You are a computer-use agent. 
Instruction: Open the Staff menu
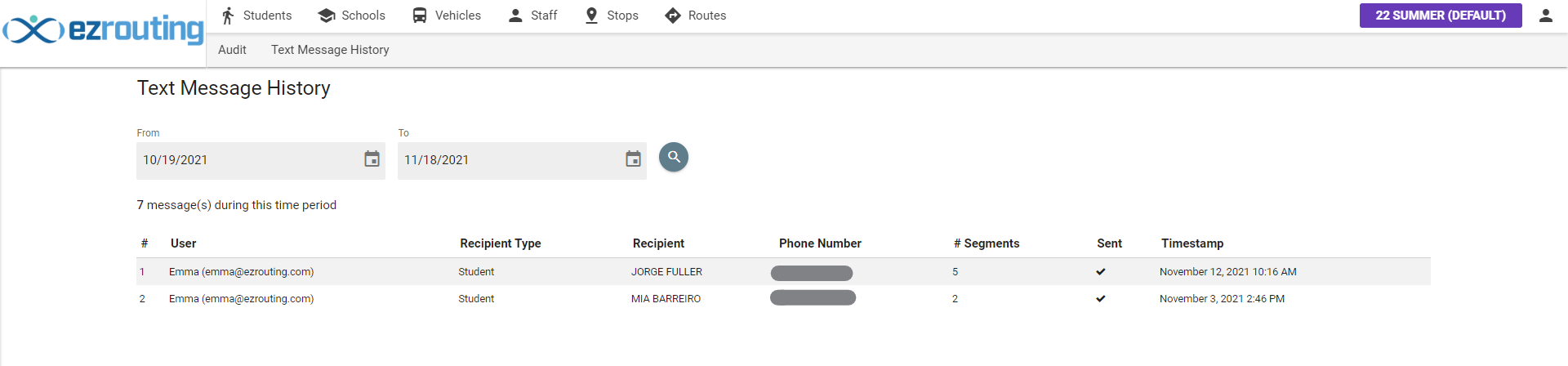pos(532,16)
